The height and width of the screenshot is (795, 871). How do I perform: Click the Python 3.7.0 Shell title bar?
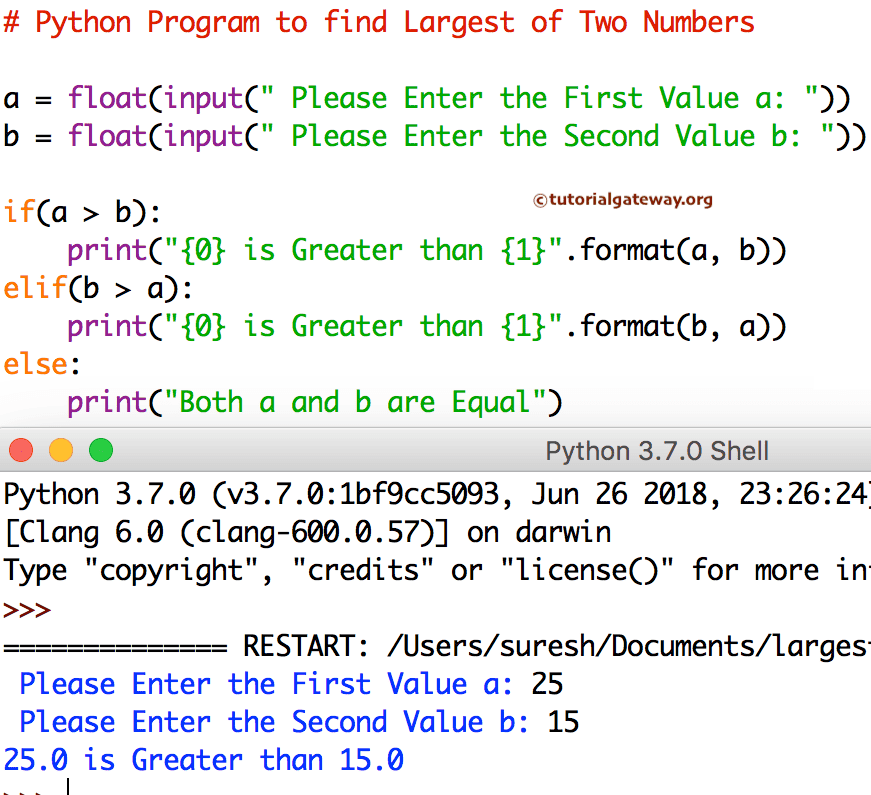pyautogui.click(x=656, y=450)
